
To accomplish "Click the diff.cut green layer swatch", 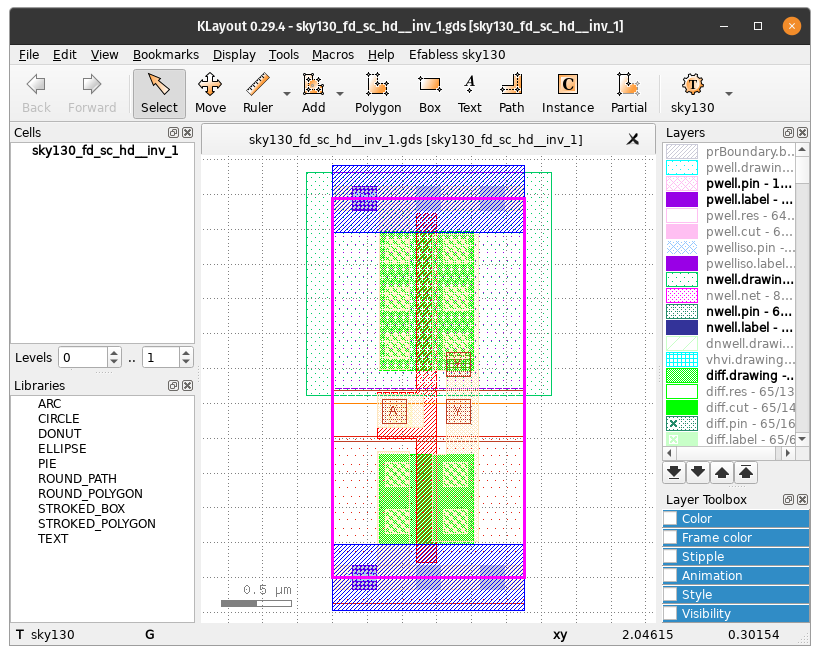I will (682, 407).
